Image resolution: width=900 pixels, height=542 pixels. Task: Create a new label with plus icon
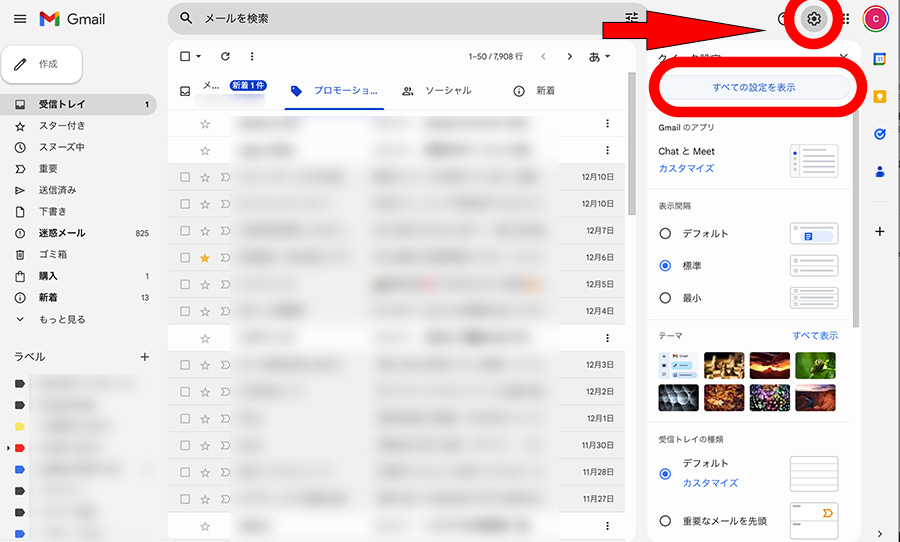145,357
